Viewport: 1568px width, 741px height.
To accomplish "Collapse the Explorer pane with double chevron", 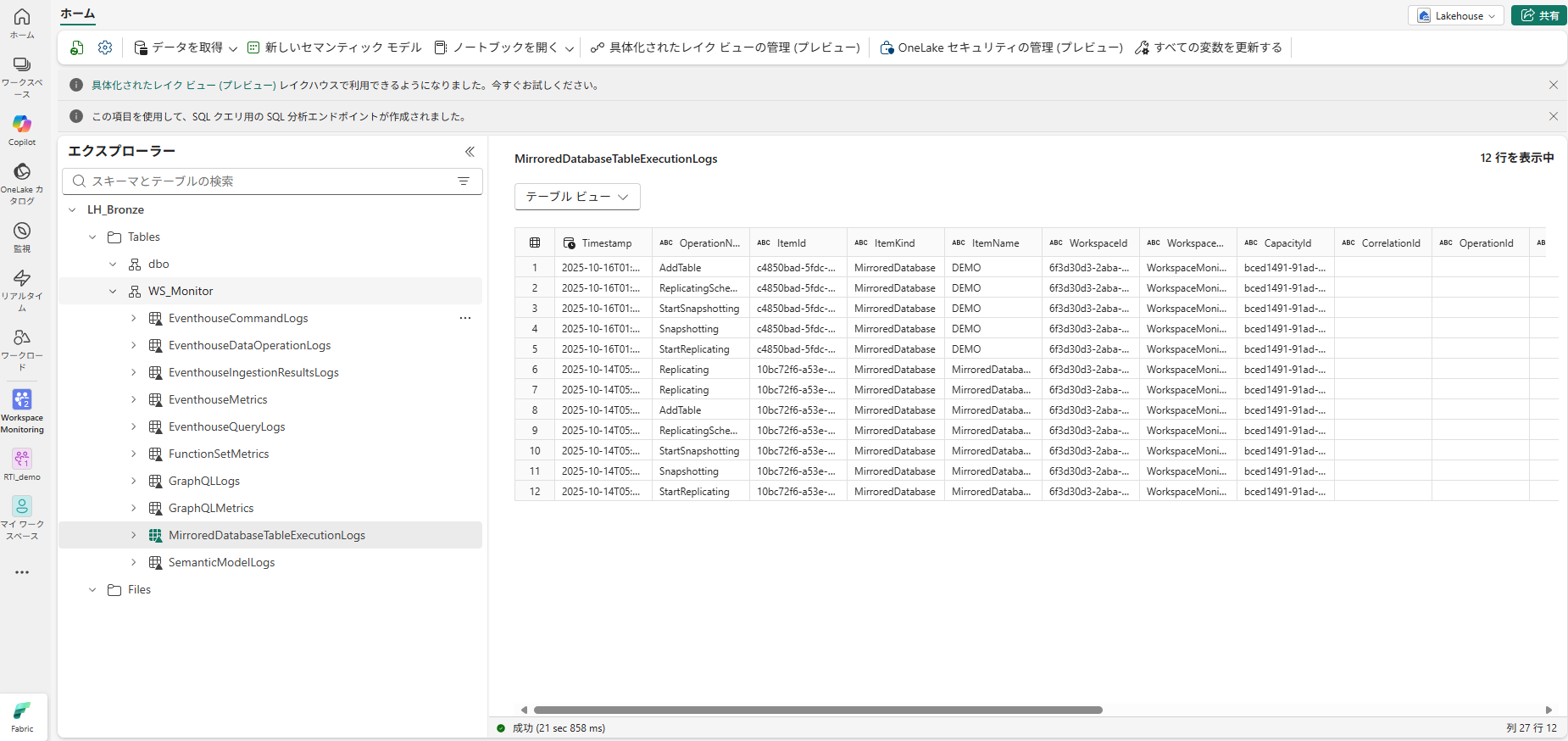I will pos(470,152).
